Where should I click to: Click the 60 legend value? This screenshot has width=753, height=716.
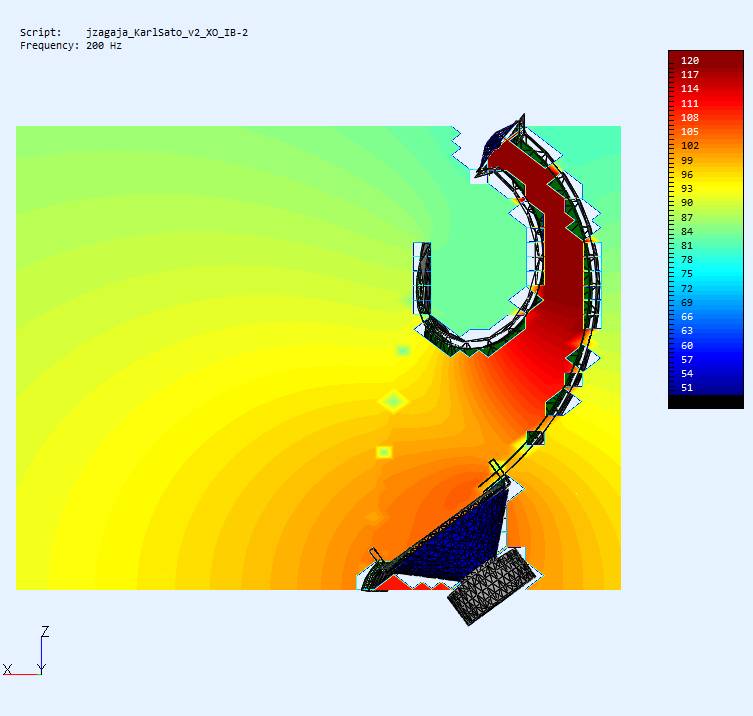coord(687,345)
